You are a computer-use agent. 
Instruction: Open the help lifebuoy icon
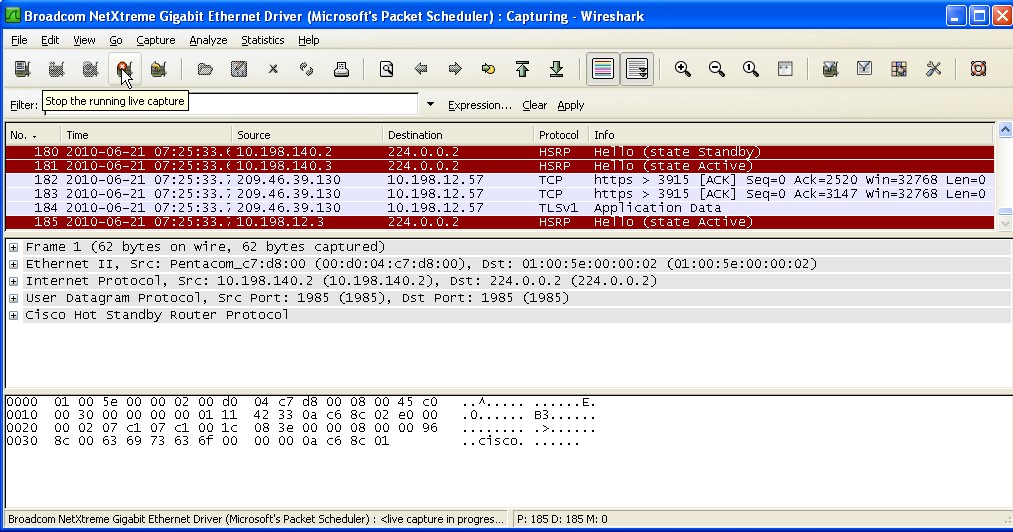tap(978, 69)
